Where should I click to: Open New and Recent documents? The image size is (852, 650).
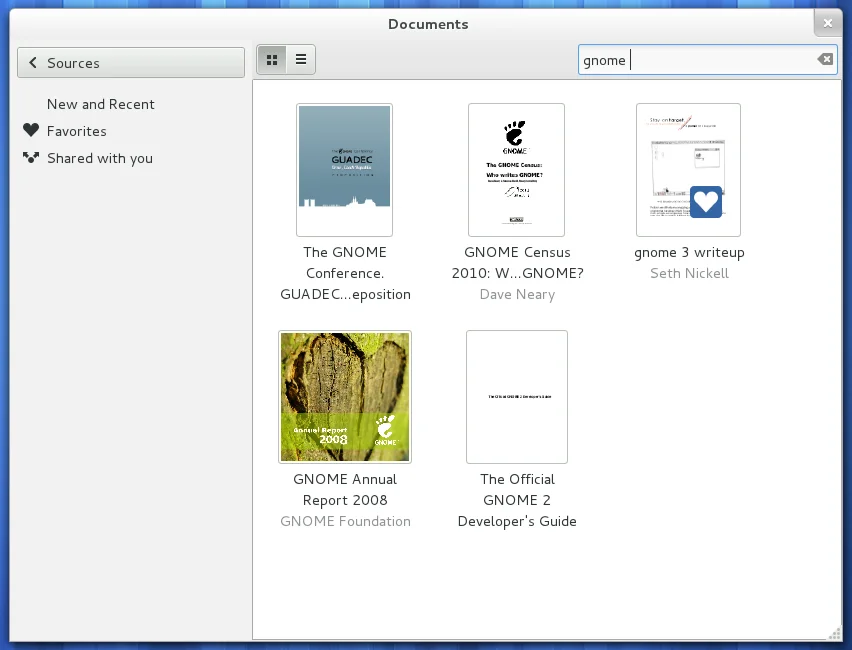(100, 104)
